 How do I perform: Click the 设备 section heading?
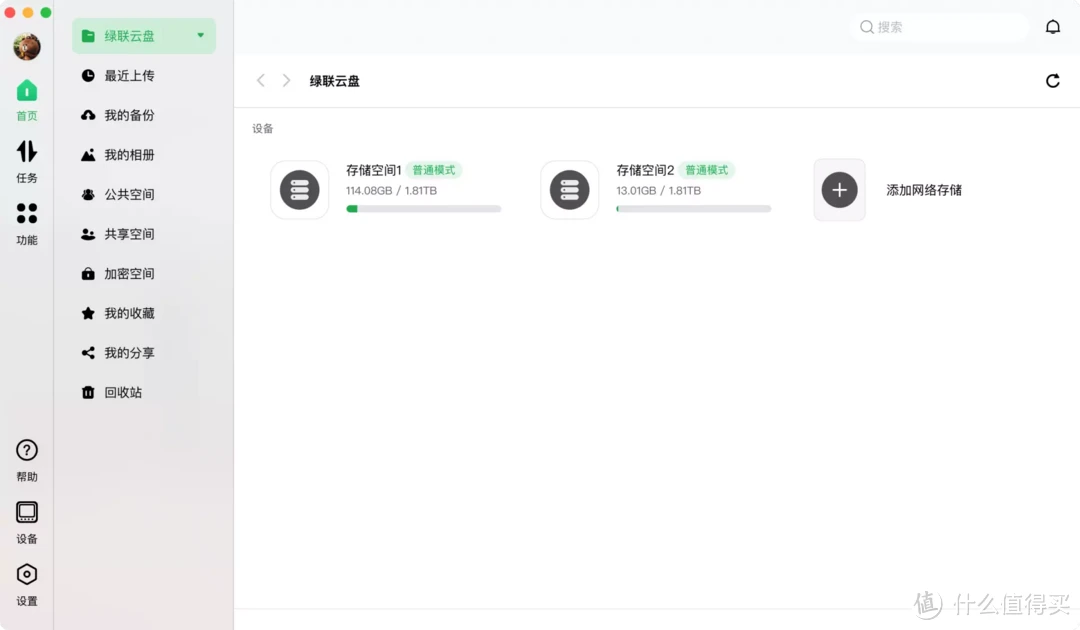pos(262,129)
